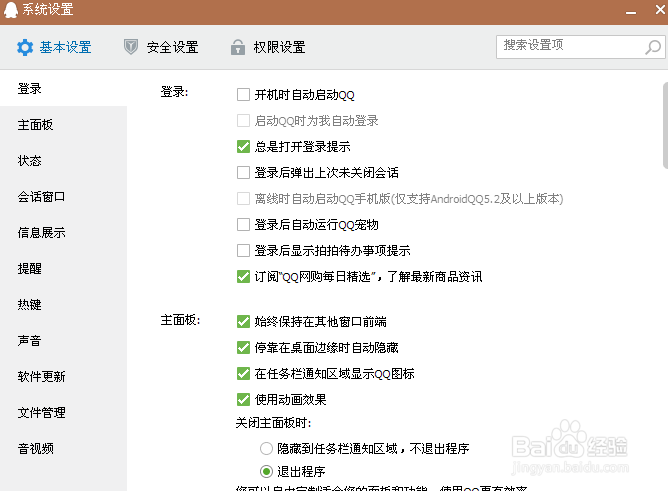Screen dimensions: 668x491
Task: Open the 会话窗口 sidebar section
Action: coord(63,197)
